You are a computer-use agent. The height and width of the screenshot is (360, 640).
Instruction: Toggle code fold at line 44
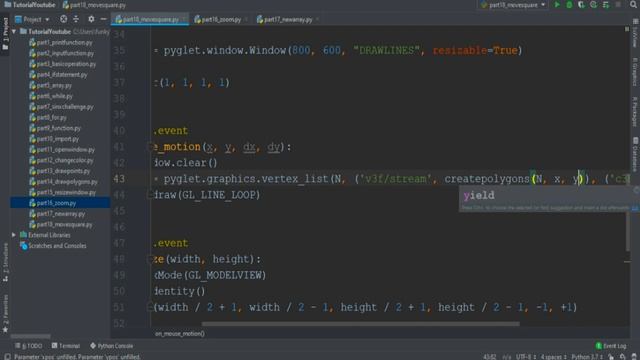point(150,195)
